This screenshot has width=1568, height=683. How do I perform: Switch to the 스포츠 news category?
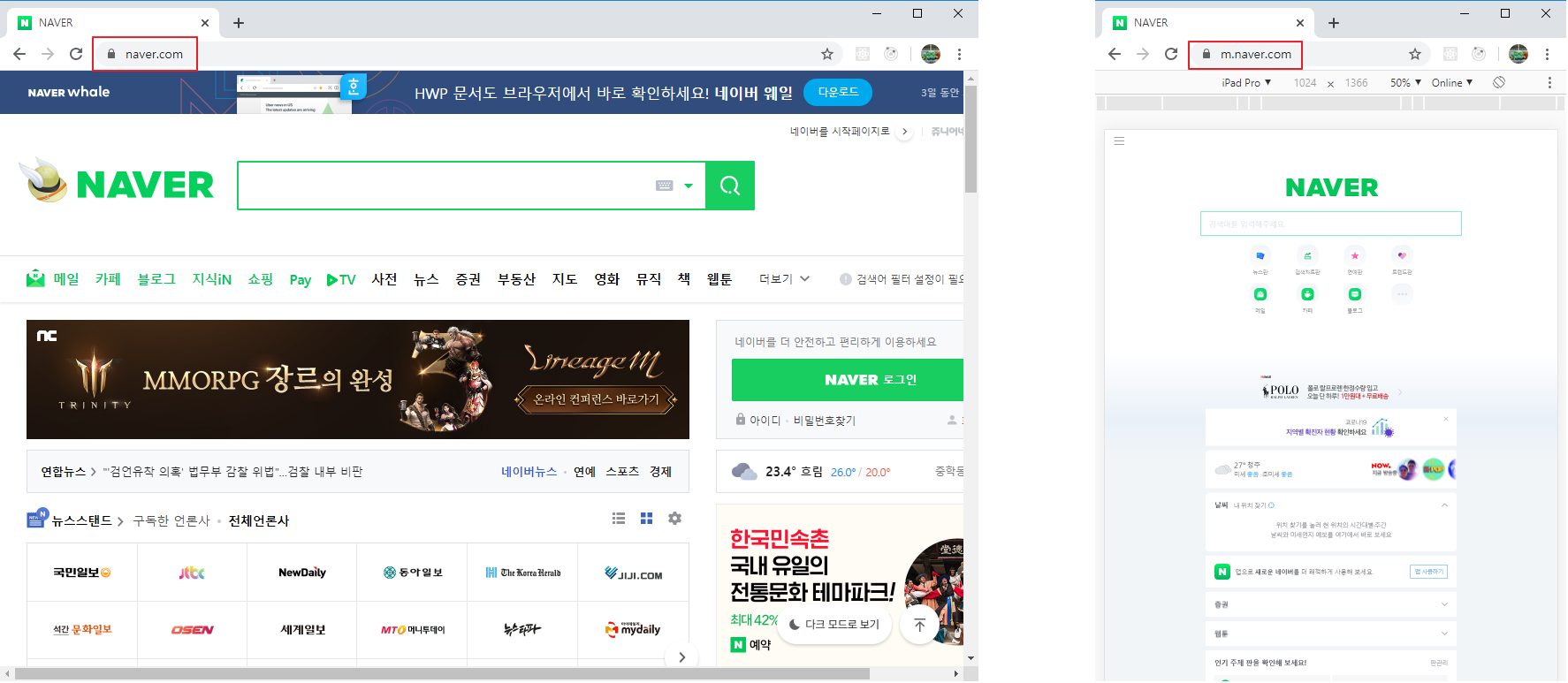pos(622,472)
